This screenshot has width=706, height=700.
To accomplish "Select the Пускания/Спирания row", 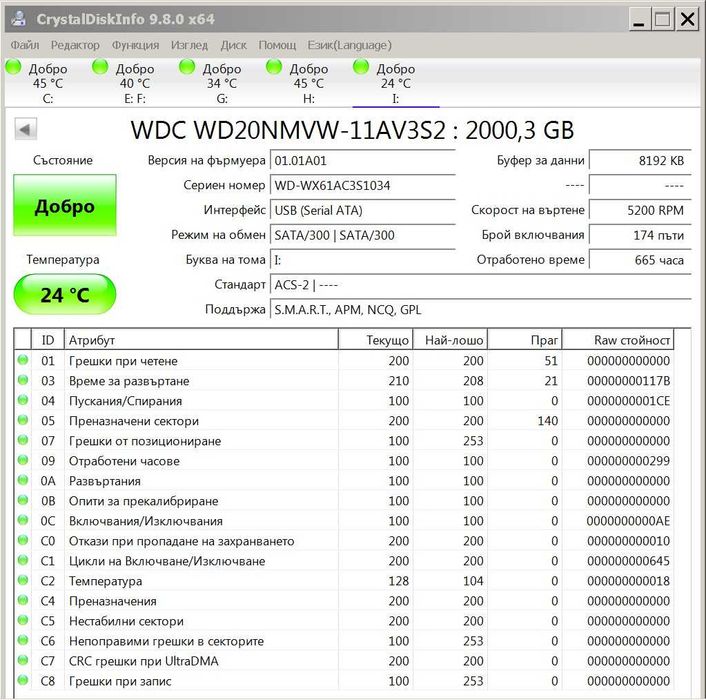I will [344, 401].
